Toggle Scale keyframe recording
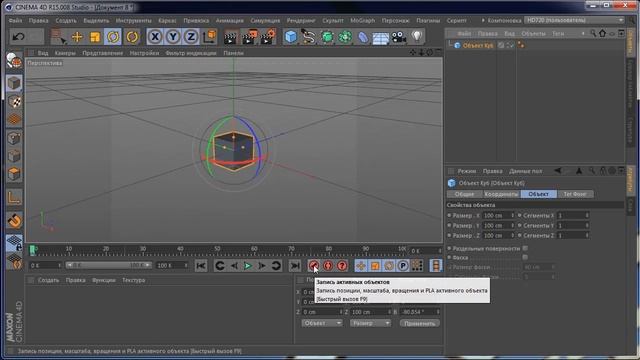Viewport: 640px width, 360px height. click(x=375, y=266)
